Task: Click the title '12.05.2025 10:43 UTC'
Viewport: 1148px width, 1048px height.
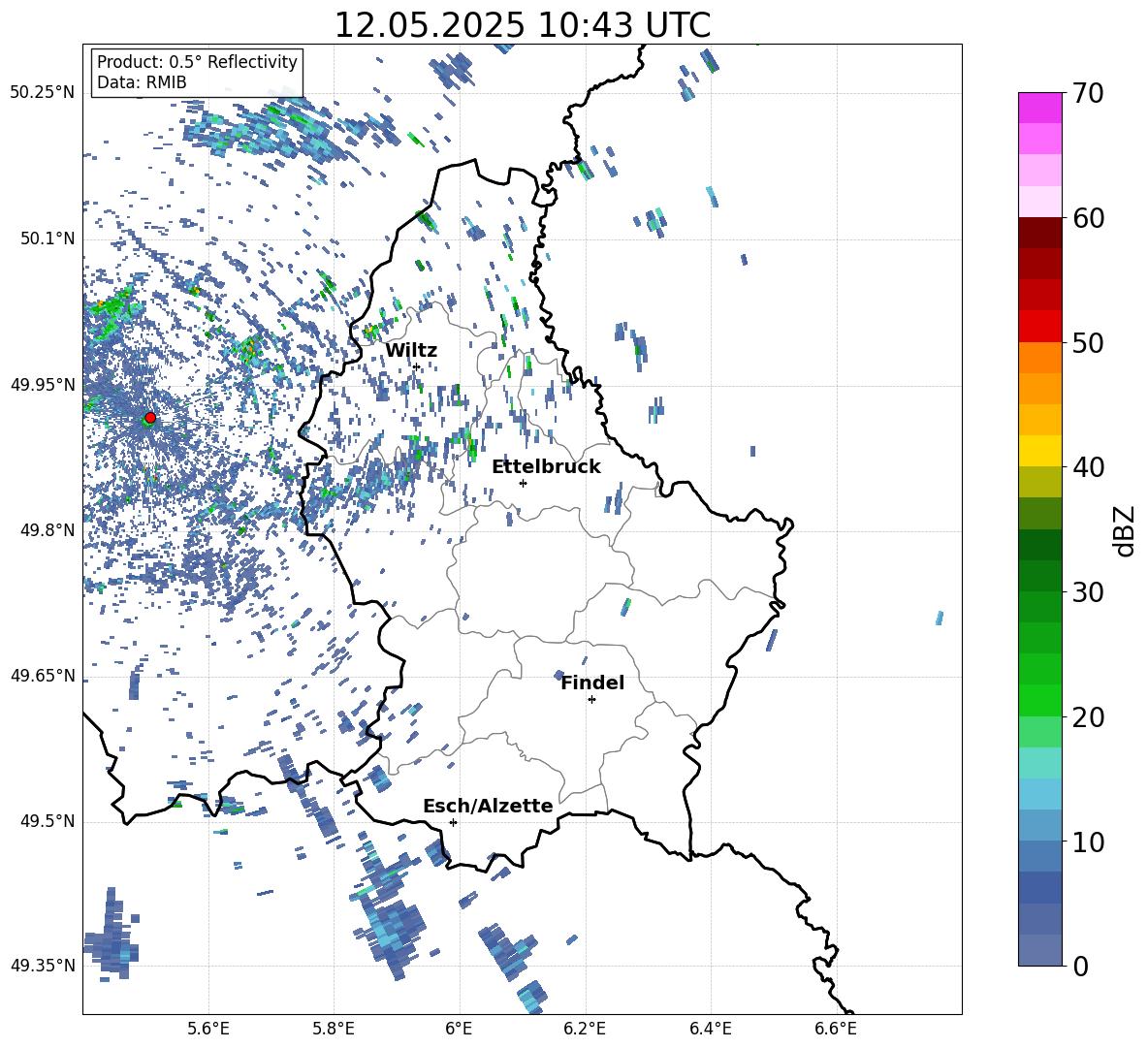Action: coord(522,25)
